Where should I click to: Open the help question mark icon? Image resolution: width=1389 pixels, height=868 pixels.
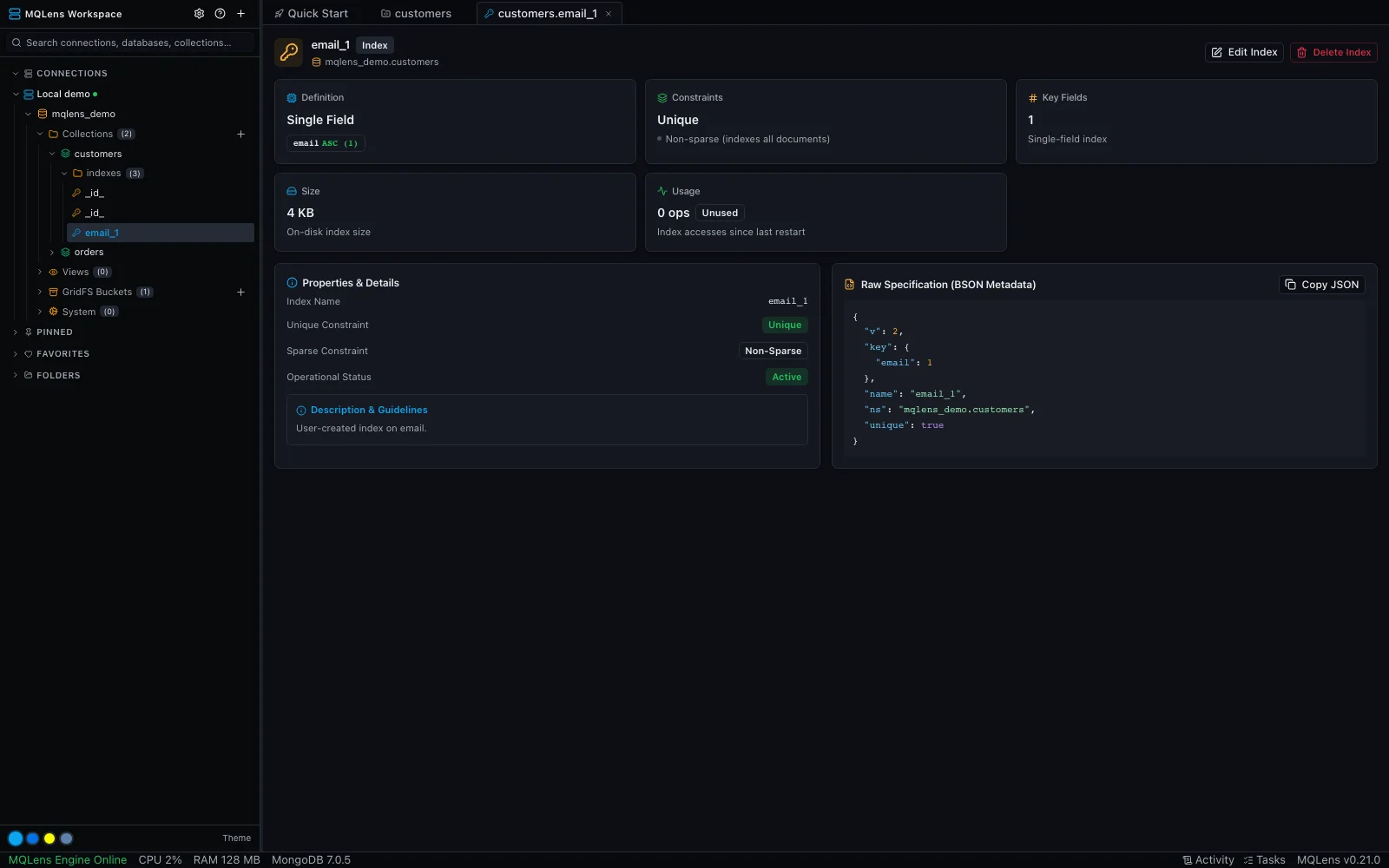pyautogui.click(x=220, y=14)
